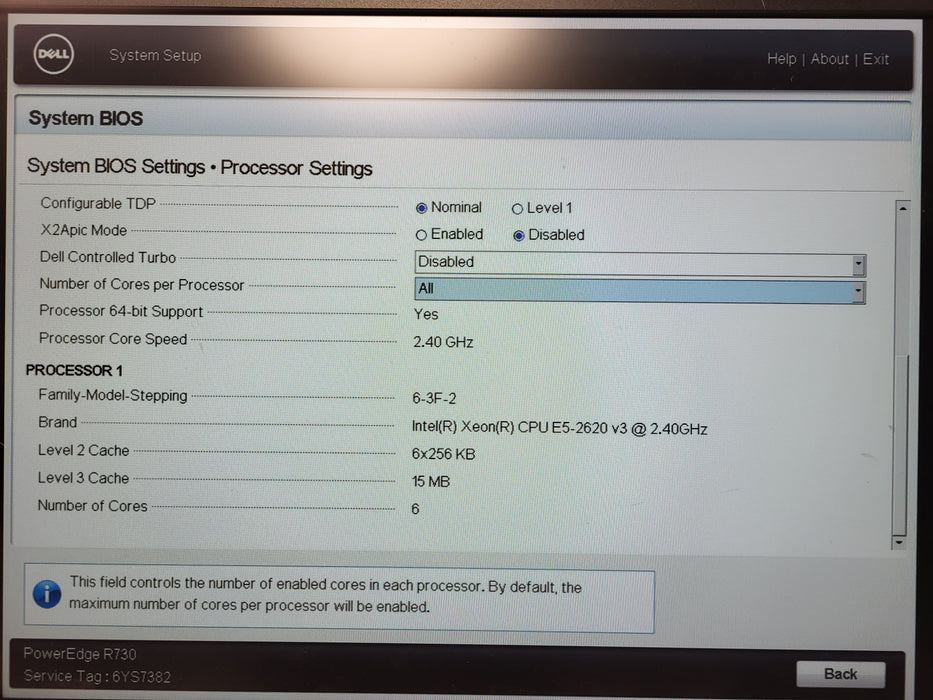Click the X2Apic Mode label

pyautogui.click(x=83, y=230)
